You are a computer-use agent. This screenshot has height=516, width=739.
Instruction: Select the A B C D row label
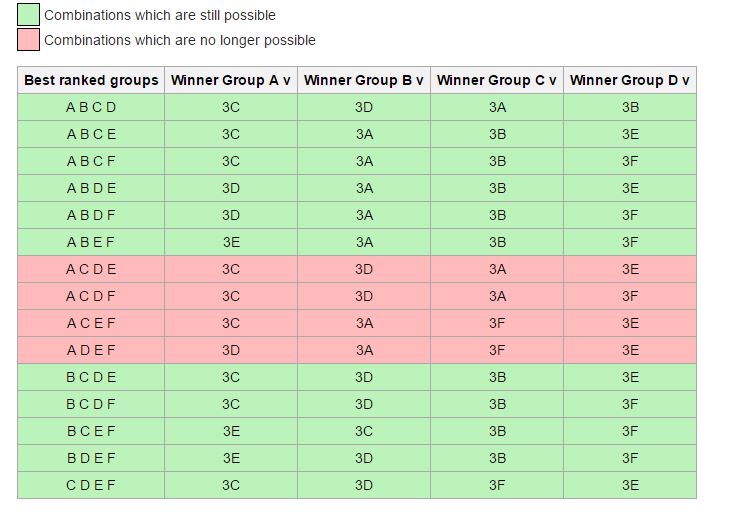(x=91, y=107)
